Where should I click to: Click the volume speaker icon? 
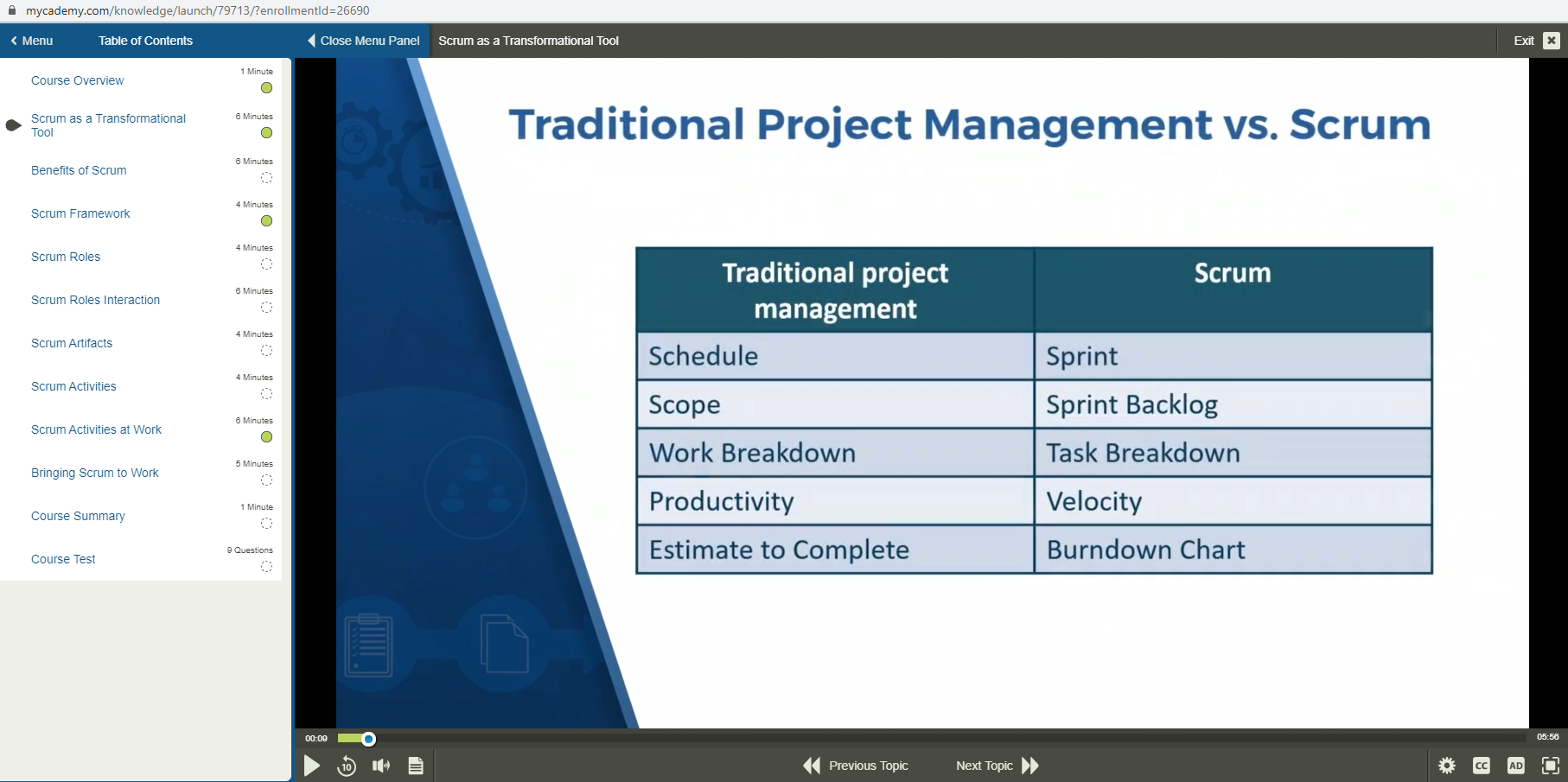381,766
